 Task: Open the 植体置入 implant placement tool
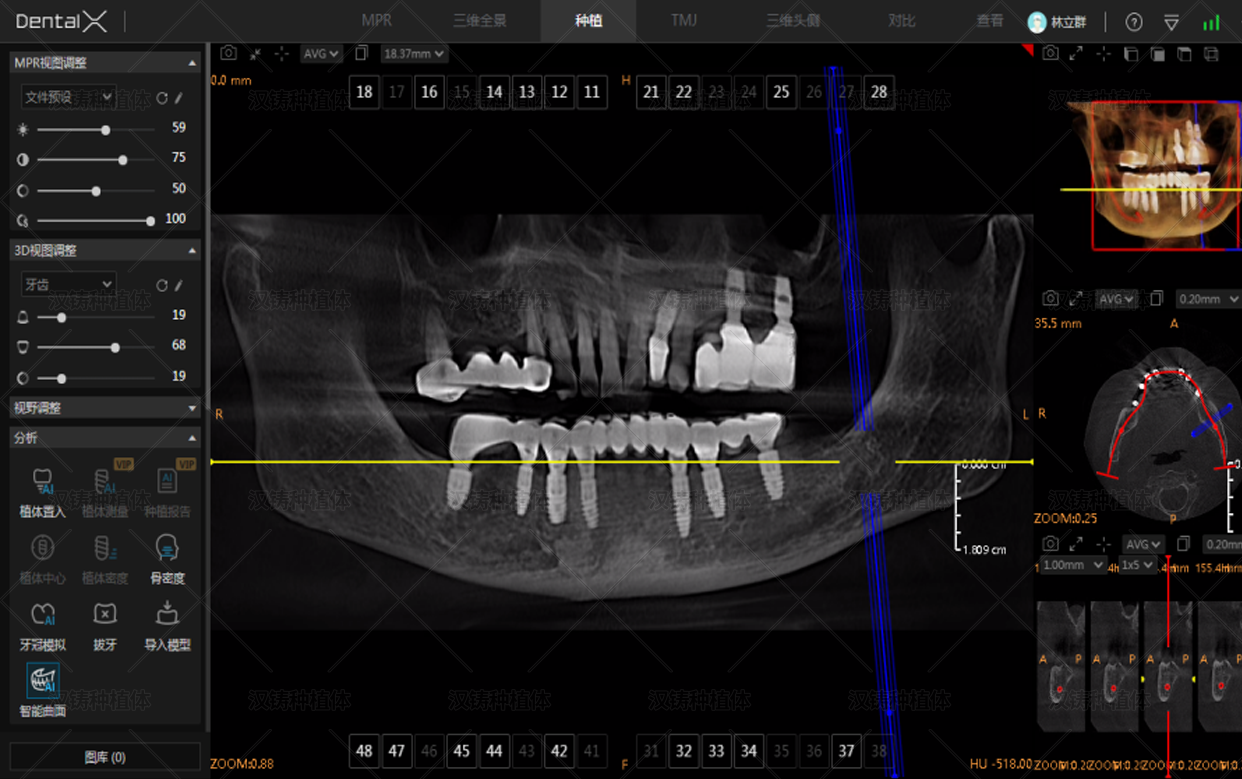[x=42, y=491]
